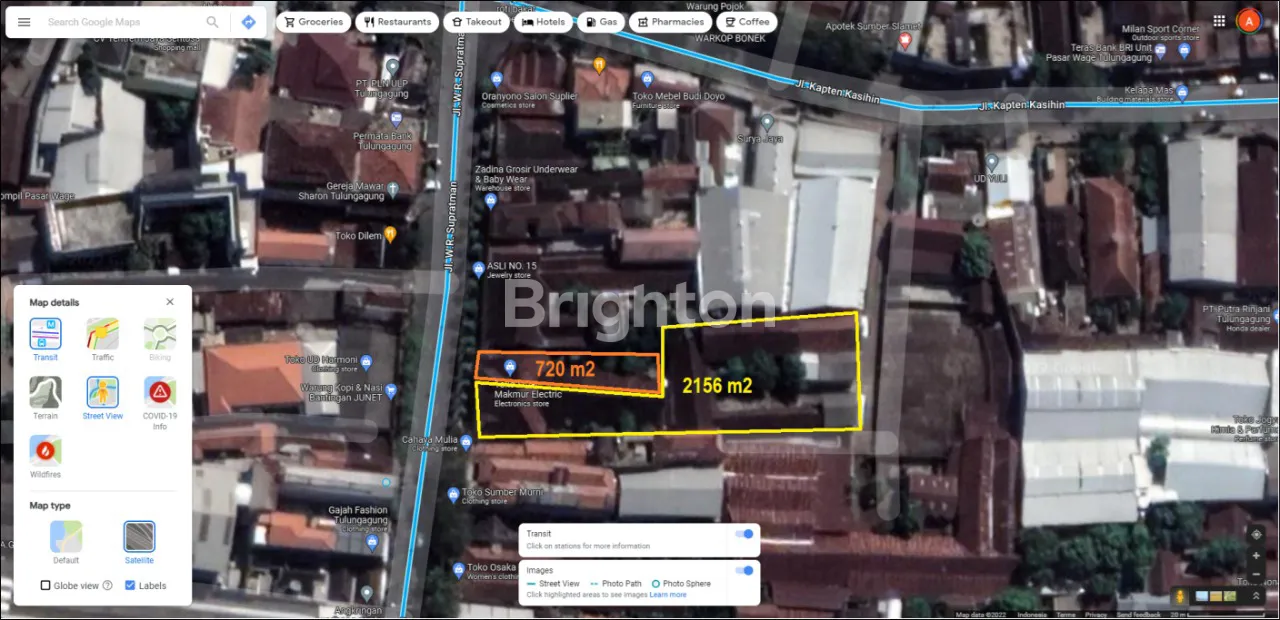The image size is (1280, 620).
Task: Open the hamburger menu in search bar
Action: [24, 22]
